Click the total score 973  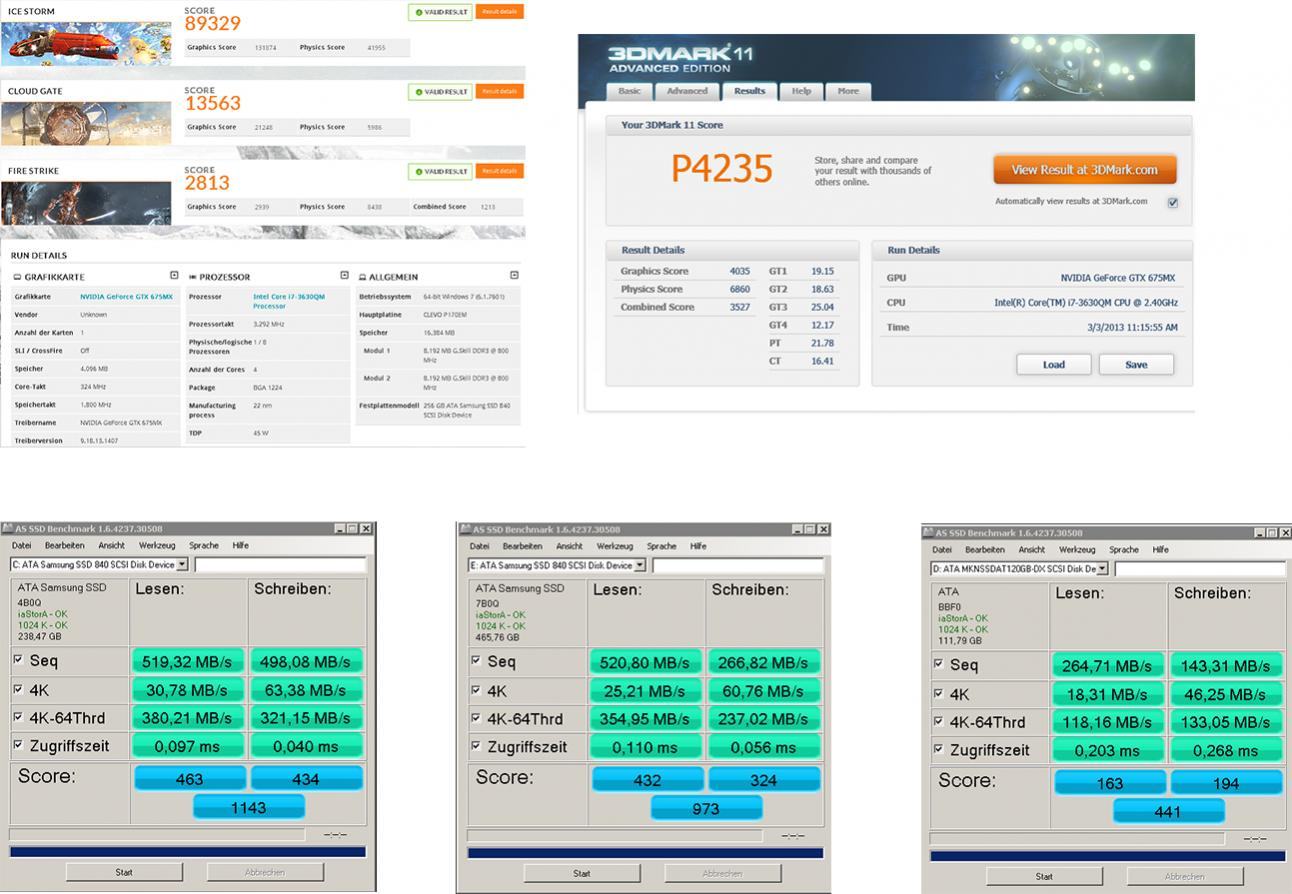click(x=706, y=808)
